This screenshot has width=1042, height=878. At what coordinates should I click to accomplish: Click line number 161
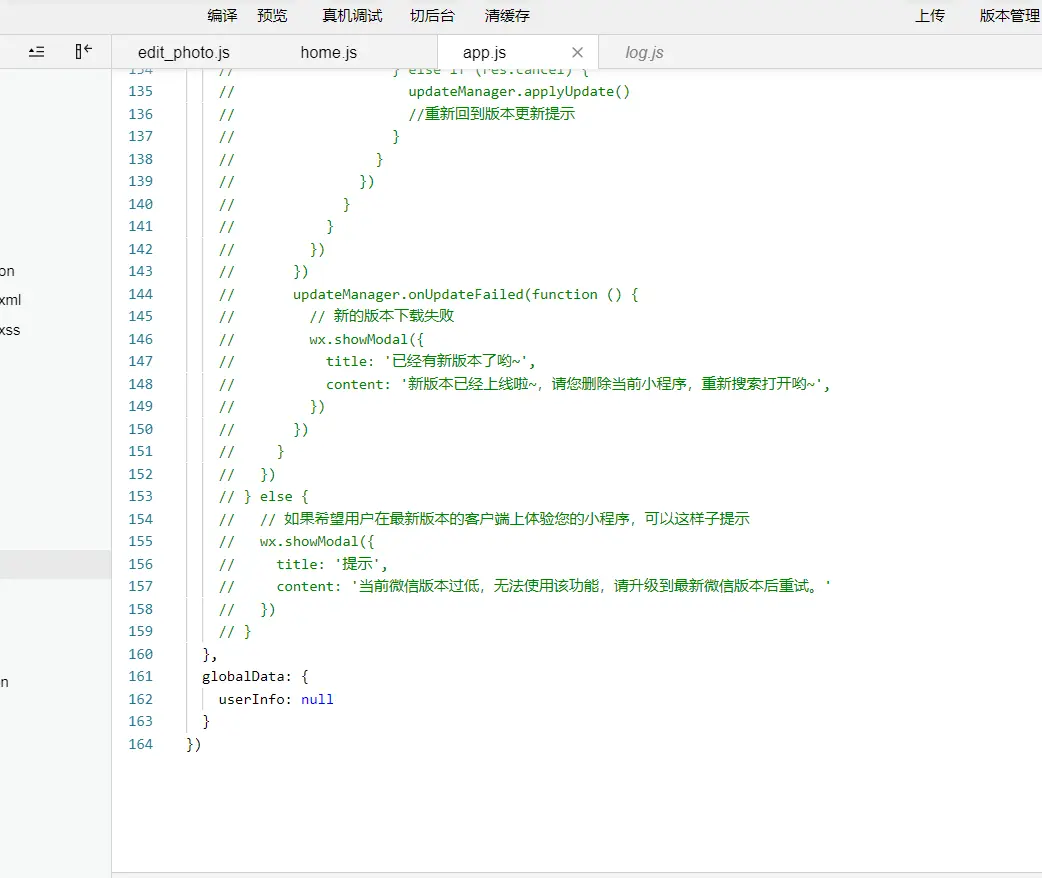pos(140,676)
